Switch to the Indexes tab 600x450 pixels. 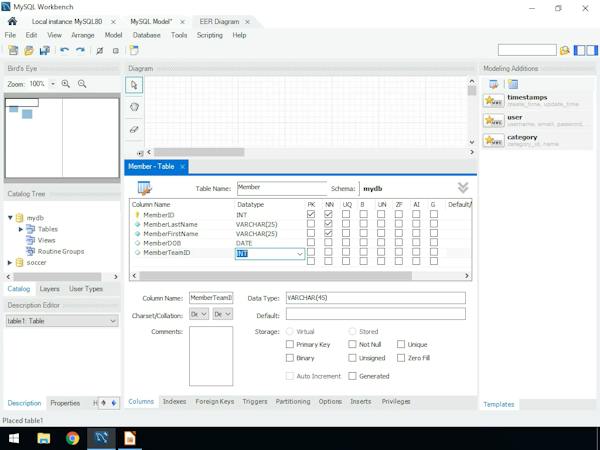(x=174, y=401)
